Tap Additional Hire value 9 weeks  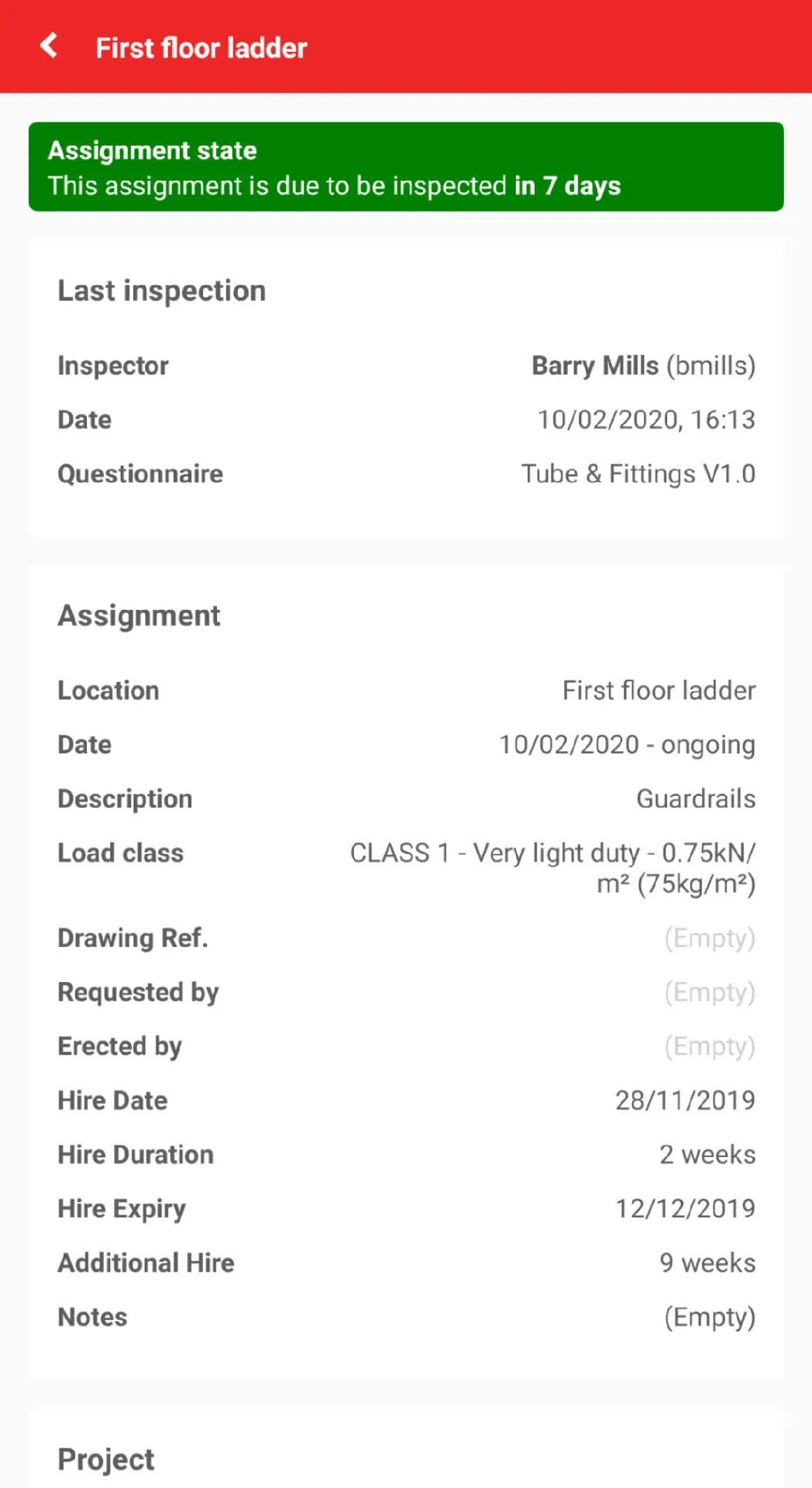point(707,1263)
